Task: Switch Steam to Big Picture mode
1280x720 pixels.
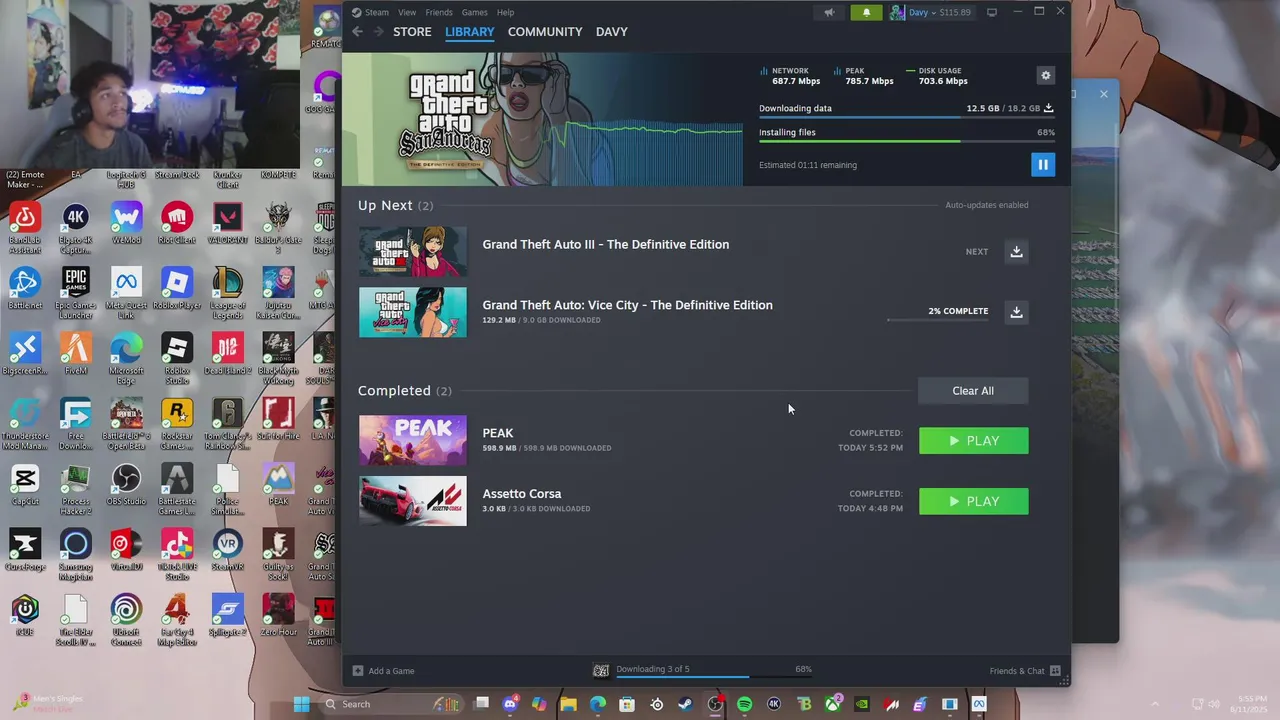Action: click(992, 12)
